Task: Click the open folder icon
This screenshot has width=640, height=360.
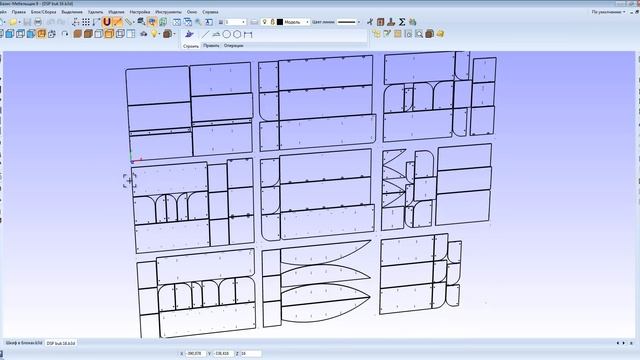Action: [x=13, y=22]
